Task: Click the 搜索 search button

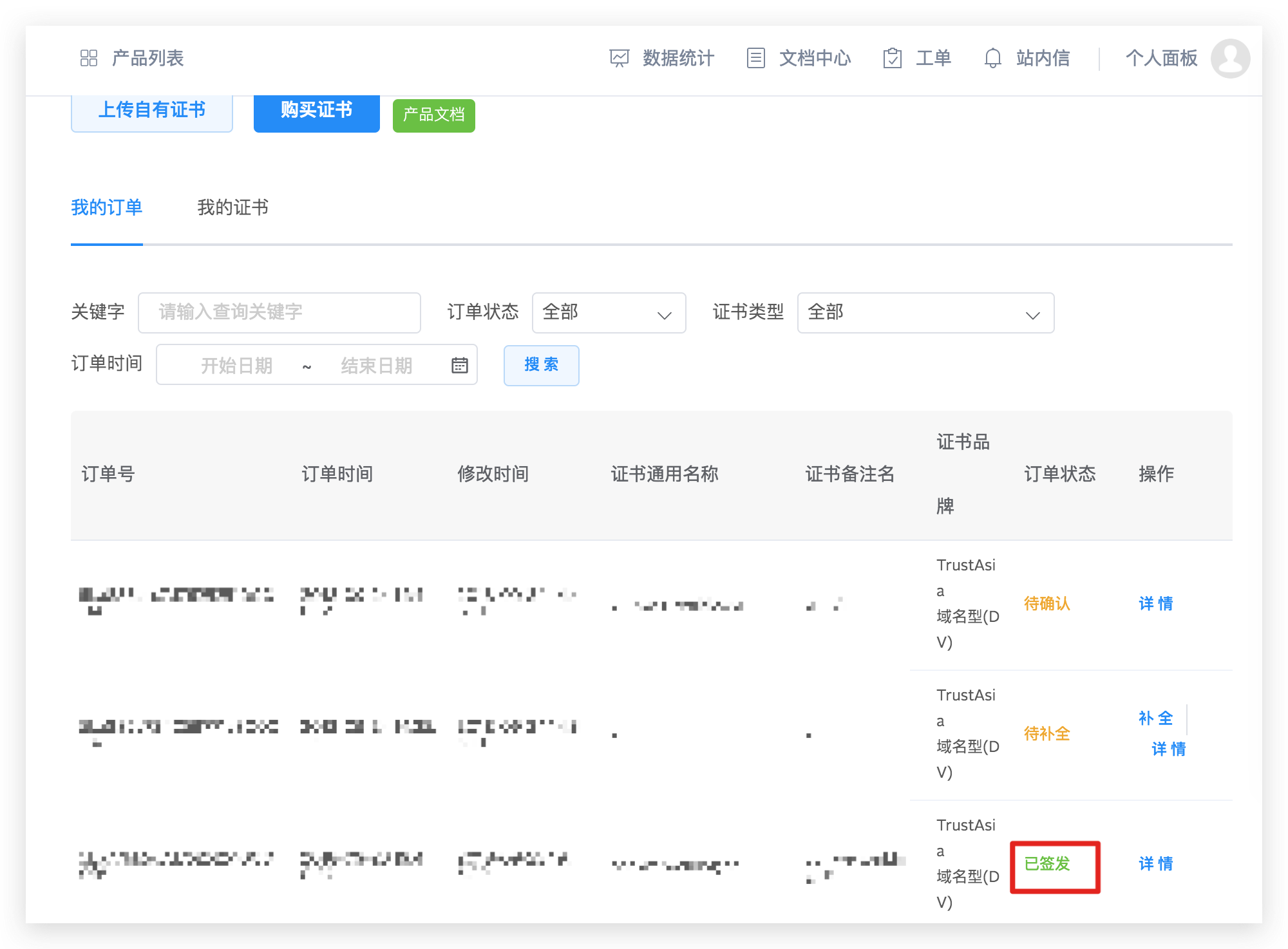Action: 541,365
